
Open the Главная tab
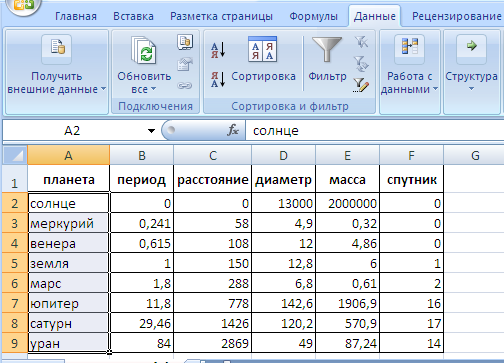pyautogui.click(x=76, y=16)
